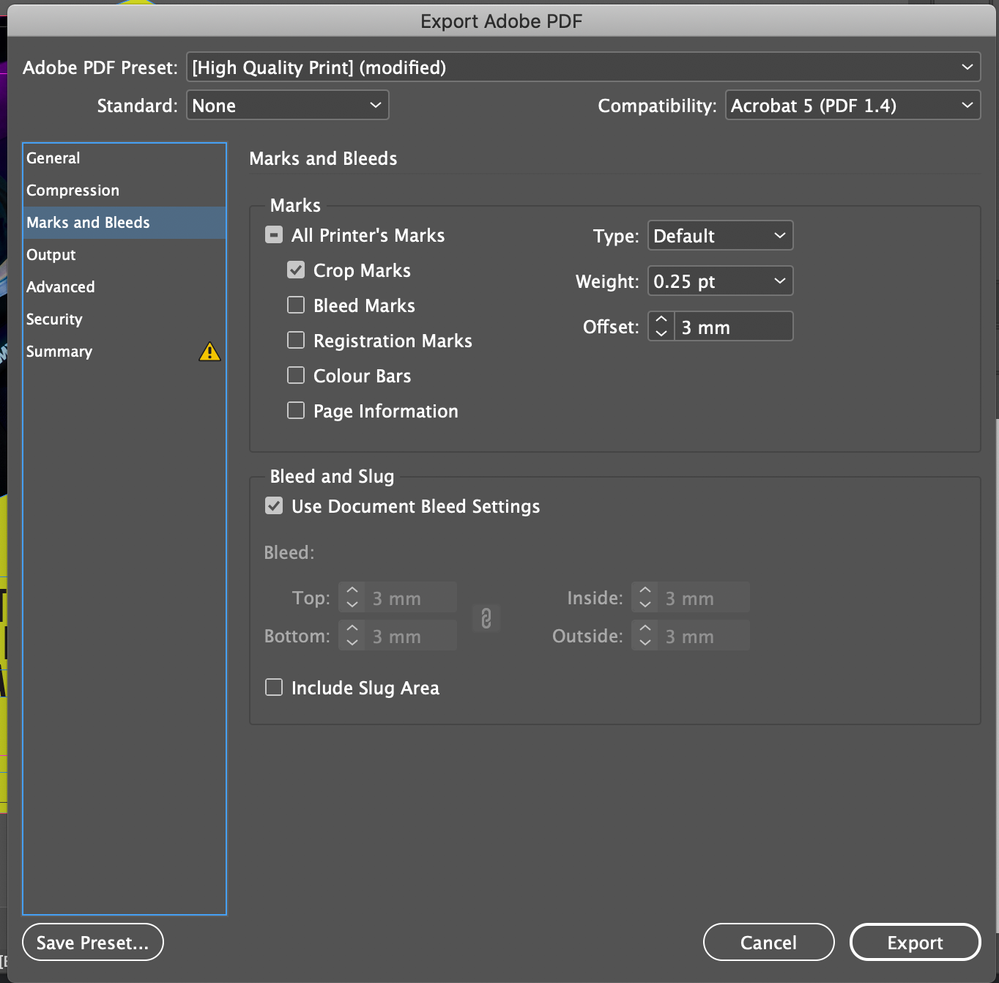Open the Compression section
Image resolution: width=999 pixels, height=983 pixels.
[x=73, y=190]
